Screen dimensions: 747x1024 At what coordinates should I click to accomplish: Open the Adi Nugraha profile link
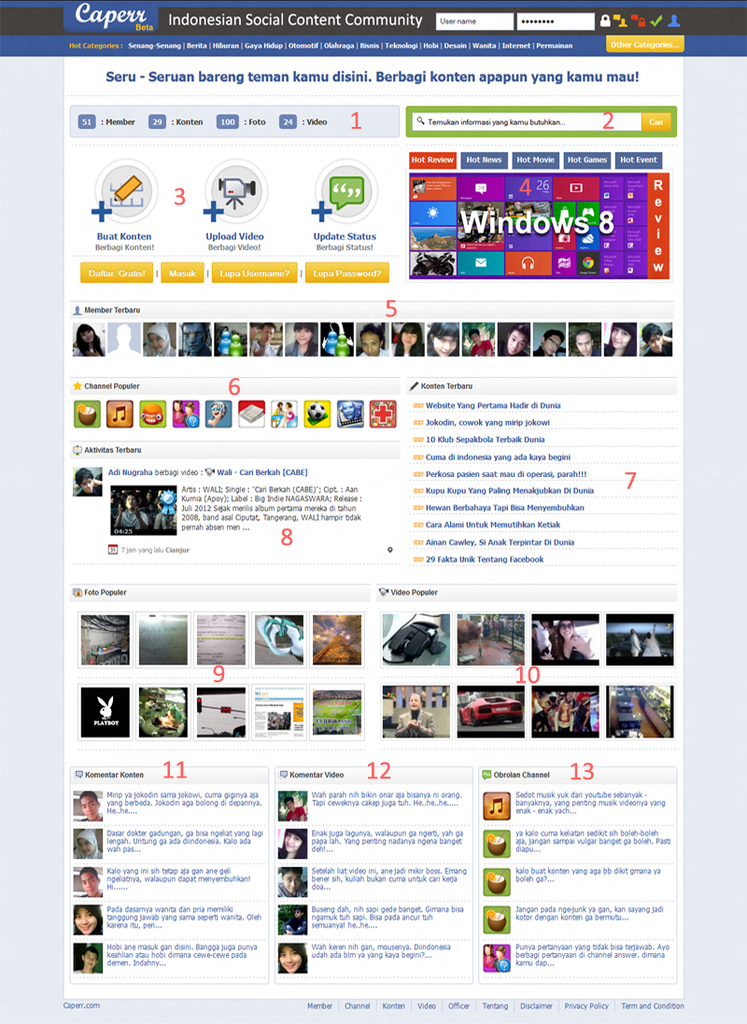coord(130,472)
